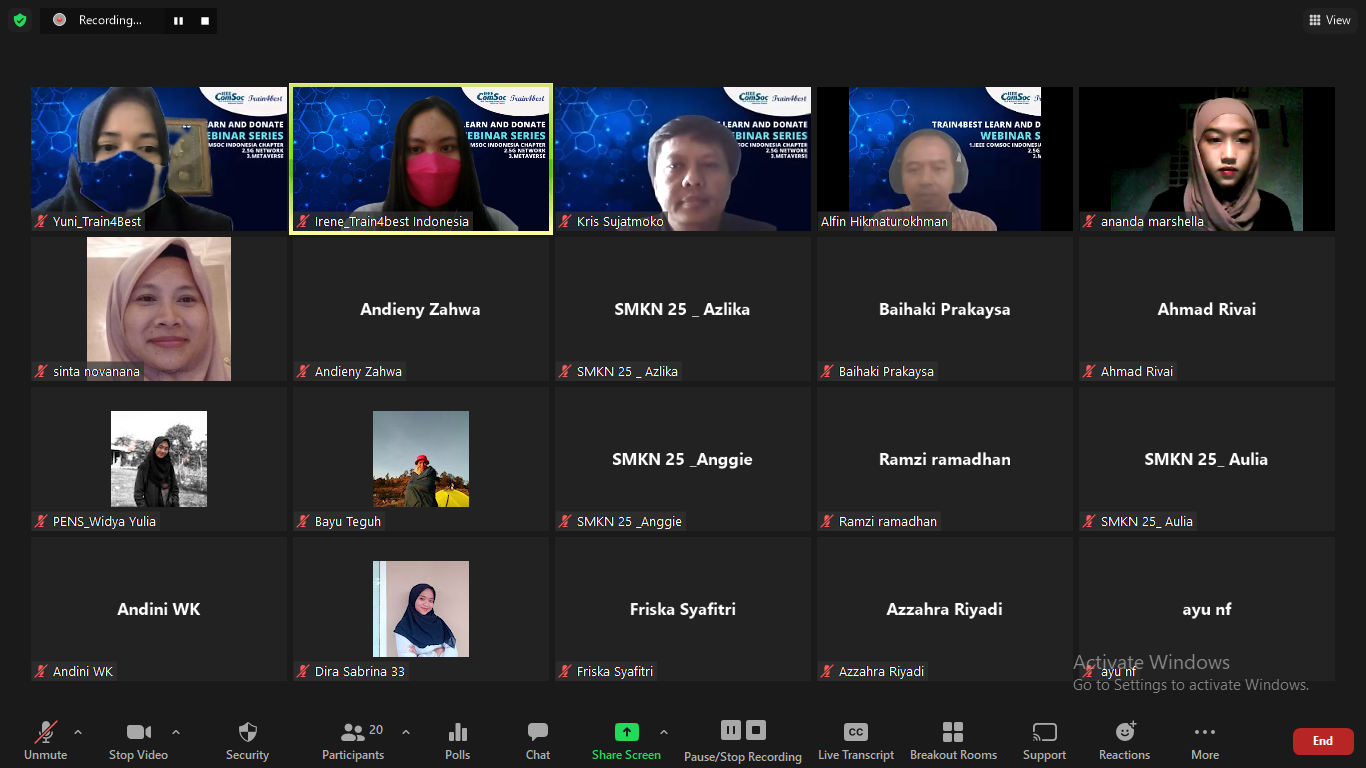Open the Reactions emoji picker

click(1124, 740)
